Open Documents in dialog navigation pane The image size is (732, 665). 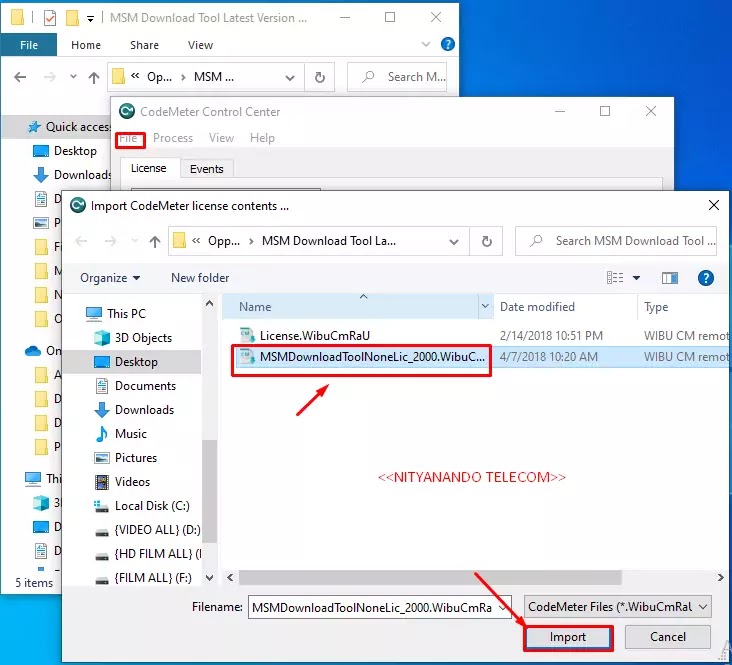145,386
